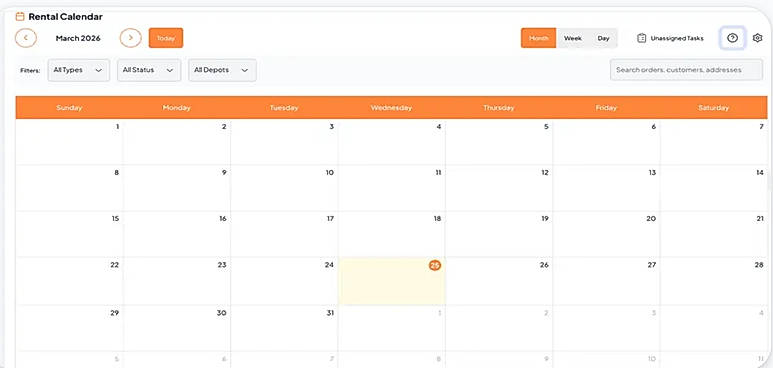Select March 27 cell

coord(606,281)
